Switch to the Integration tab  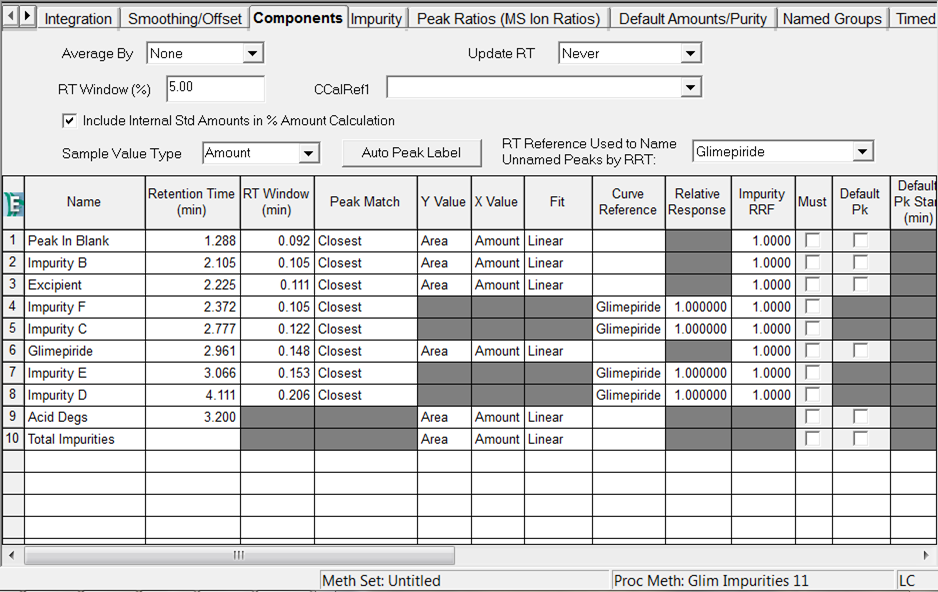click(78, 19)
